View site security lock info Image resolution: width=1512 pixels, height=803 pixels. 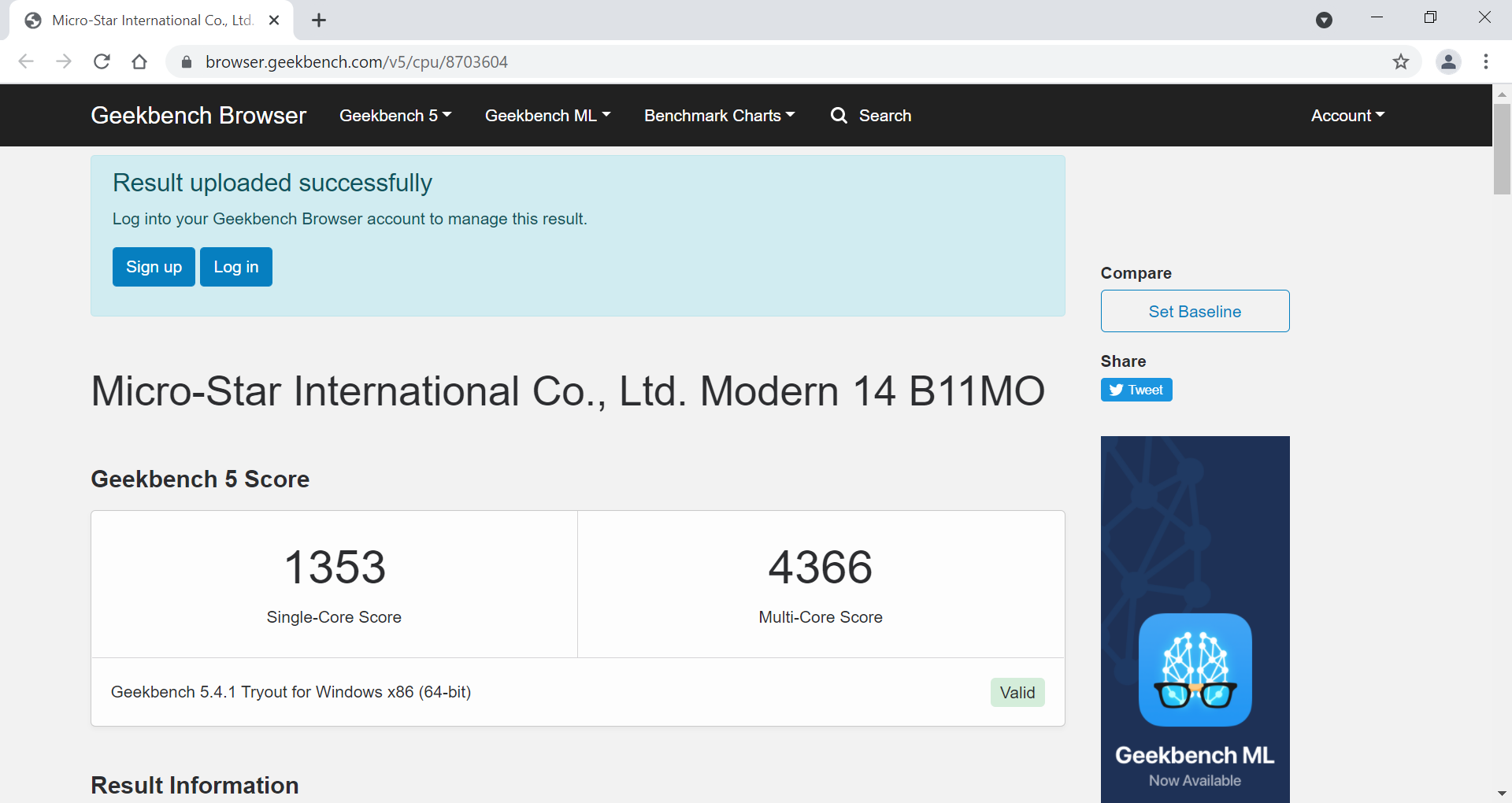(x=187, y=62)
